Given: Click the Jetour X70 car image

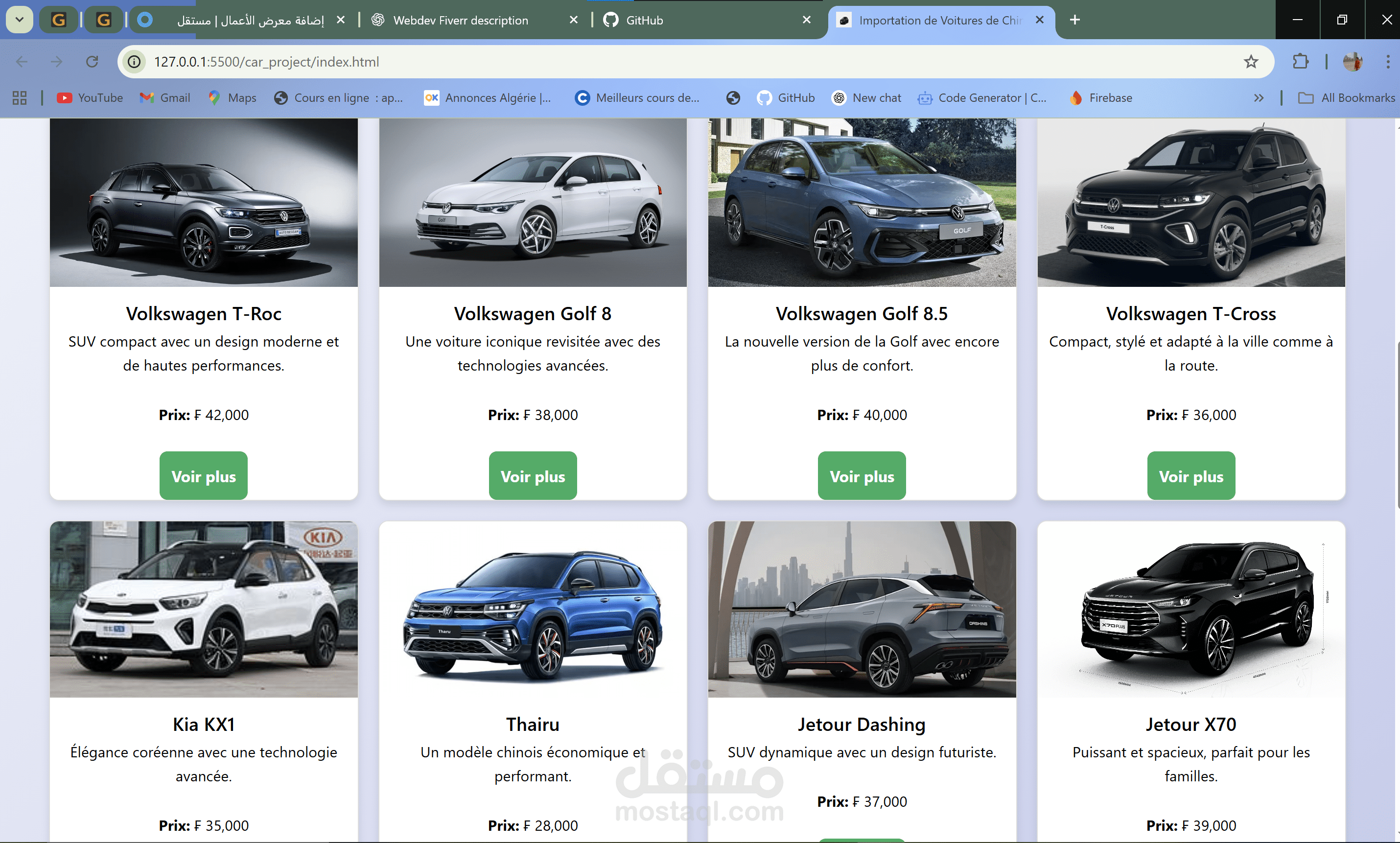Looking at the screenshot, I should click(1191, 609).
